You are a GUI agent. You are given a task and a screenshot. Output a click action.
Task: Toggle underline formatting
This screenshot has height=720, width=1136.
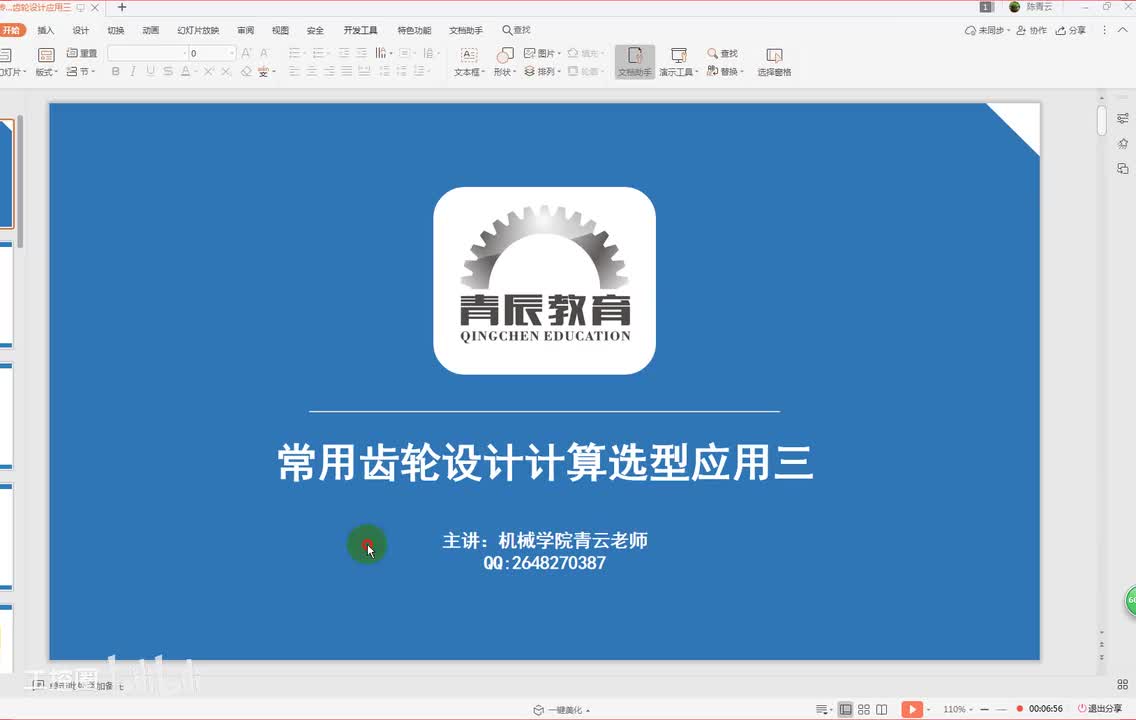[x=151, y=72]
